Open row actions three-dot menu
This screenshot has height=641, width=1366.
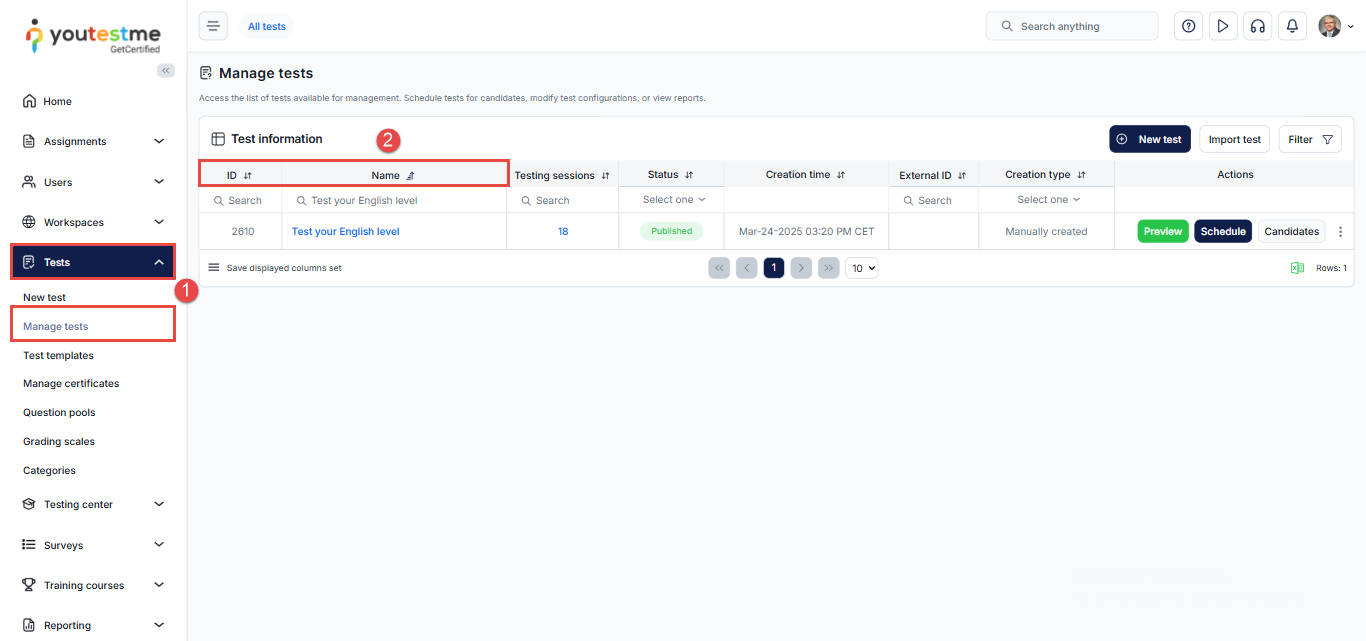click(x=1340, y=232)
